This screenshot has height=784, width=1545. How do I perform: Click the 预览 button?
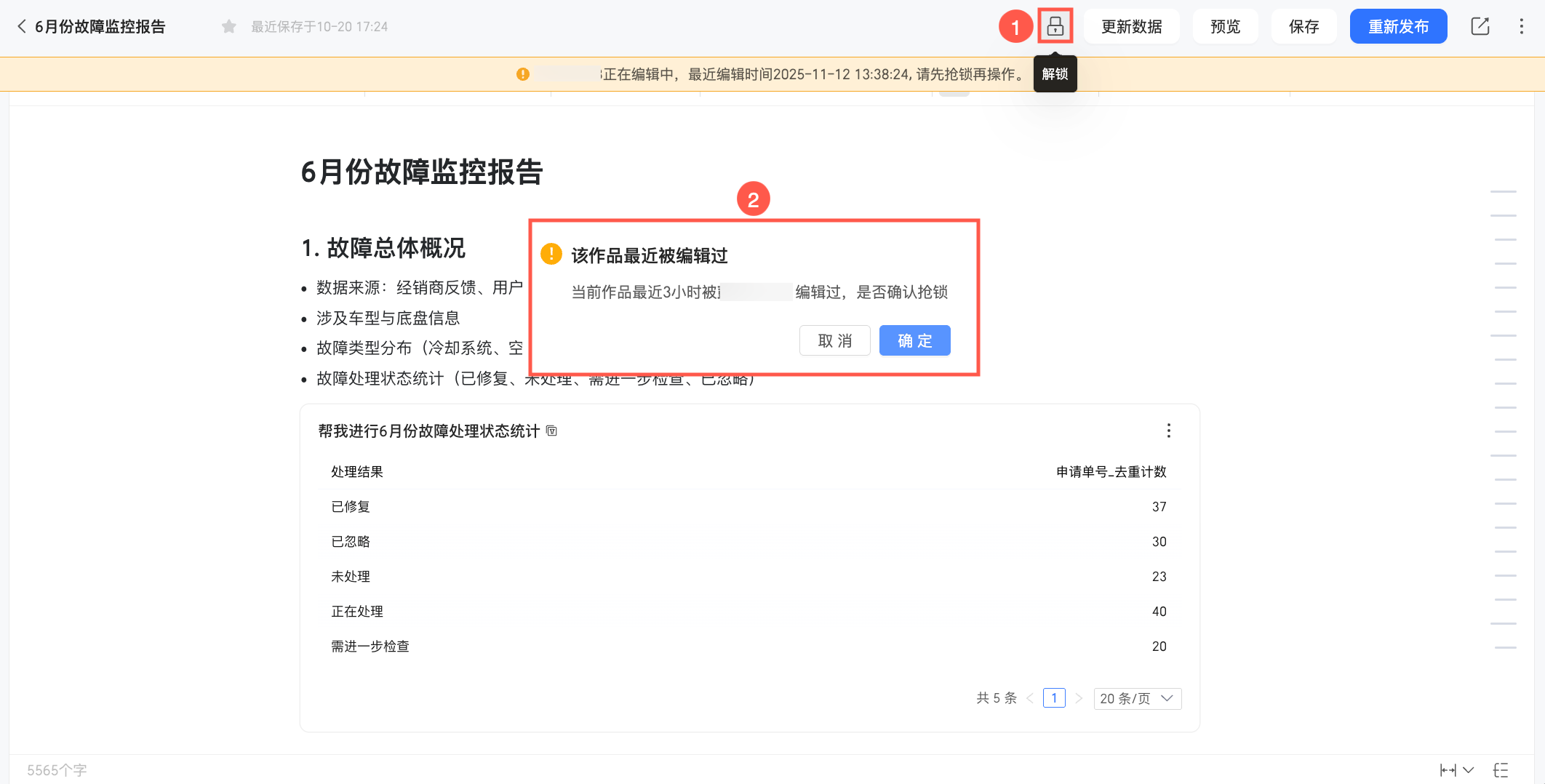(x=1226, y=27)
